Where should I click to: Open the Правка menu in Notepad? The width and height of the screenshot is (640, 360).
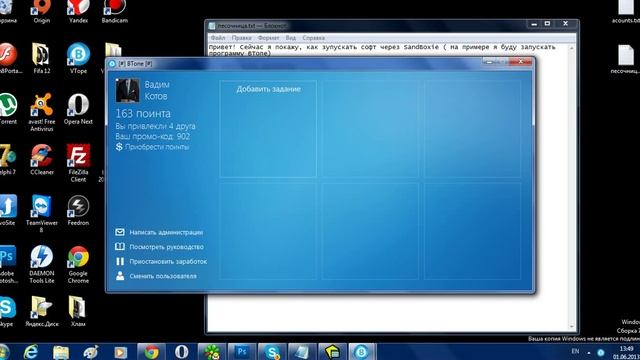click(241, 38)
